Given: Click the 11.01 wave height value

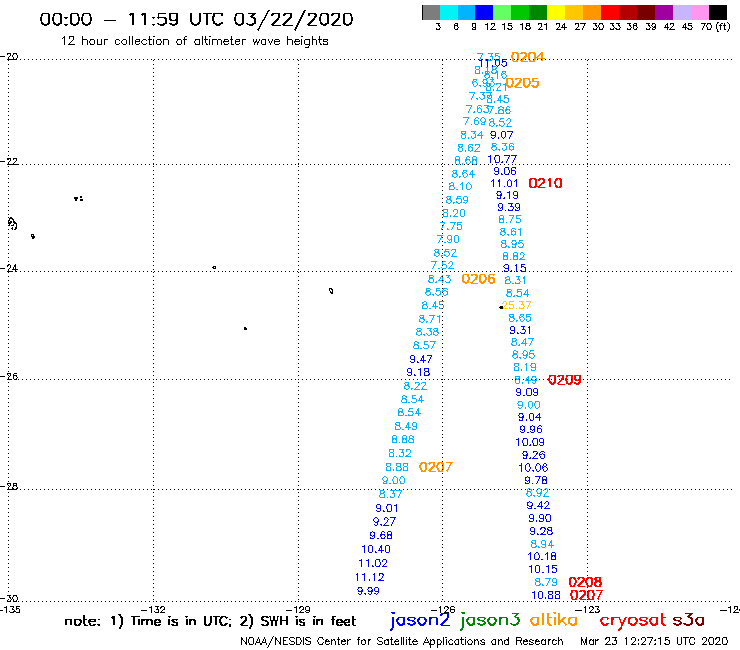Looking at the screenshot, I should (504, 183).
